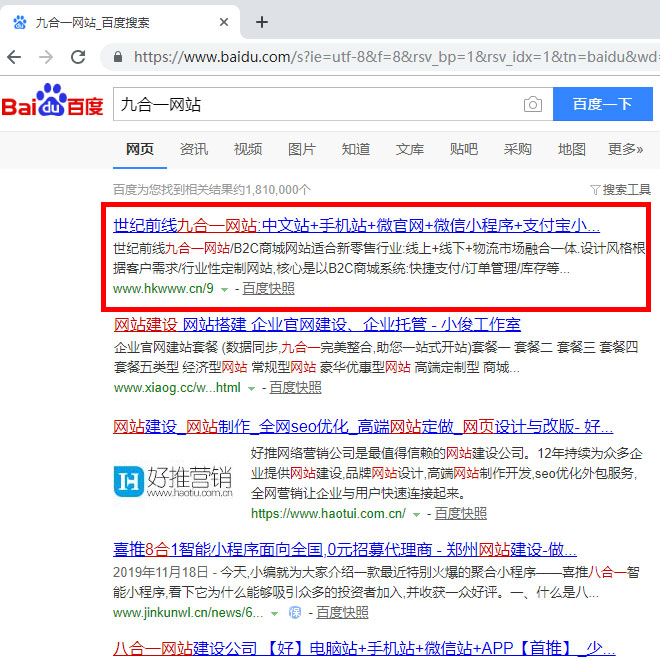Image resolution: width=660 pixels, height=660 pixels.
Task: Switch to the 资讯 tab
Action: 194,149
